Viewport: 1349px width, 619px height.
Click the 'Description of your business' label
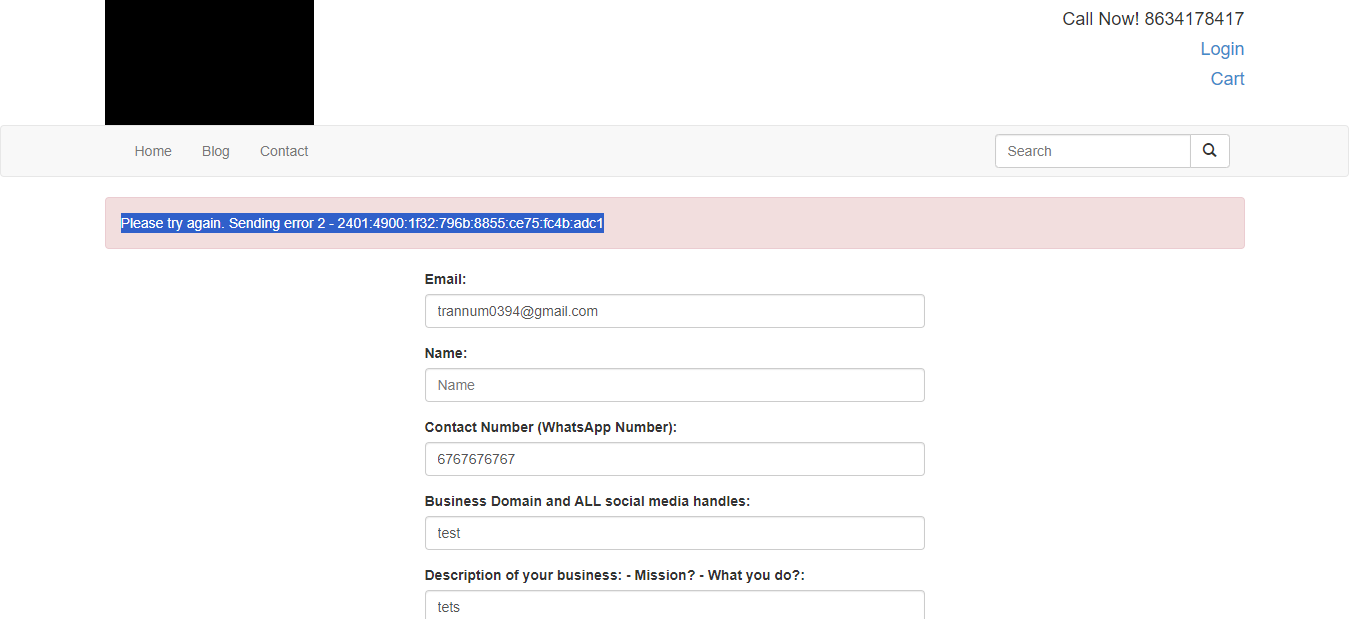615,575
